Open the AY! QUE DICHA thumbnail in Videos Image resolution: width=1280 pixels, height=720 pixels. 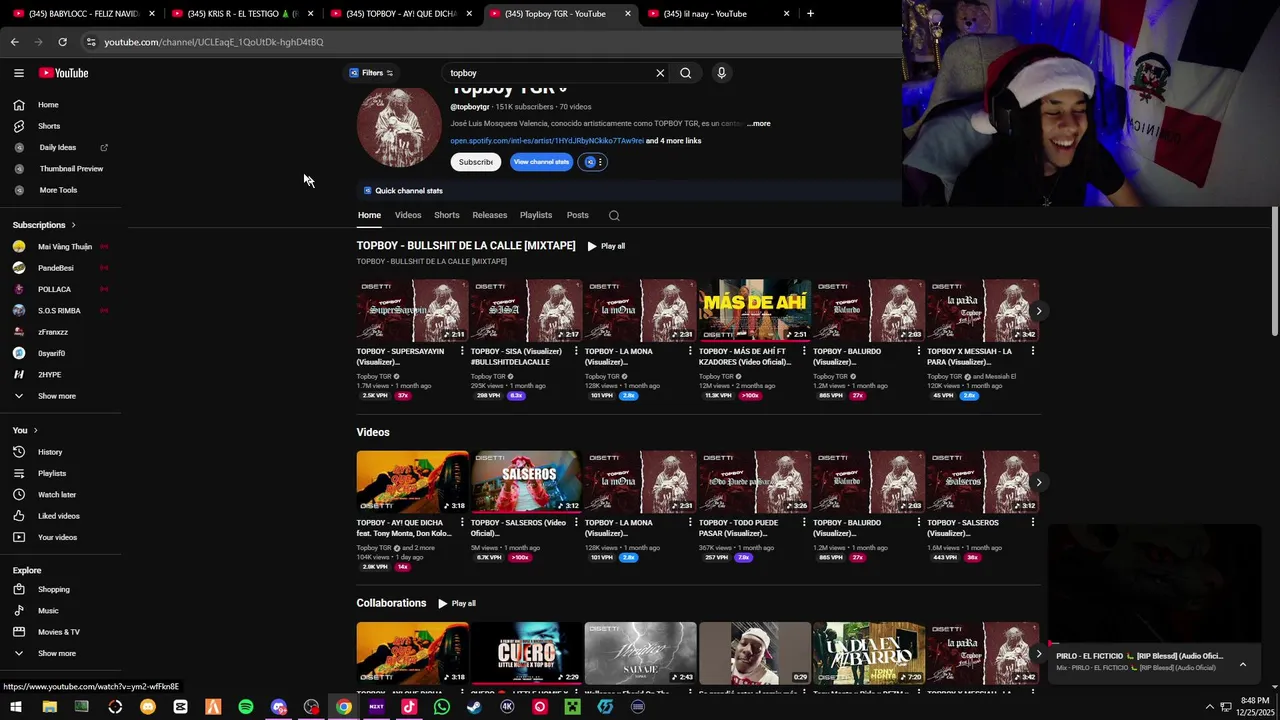pyautogui.click(x=412, y=482)
